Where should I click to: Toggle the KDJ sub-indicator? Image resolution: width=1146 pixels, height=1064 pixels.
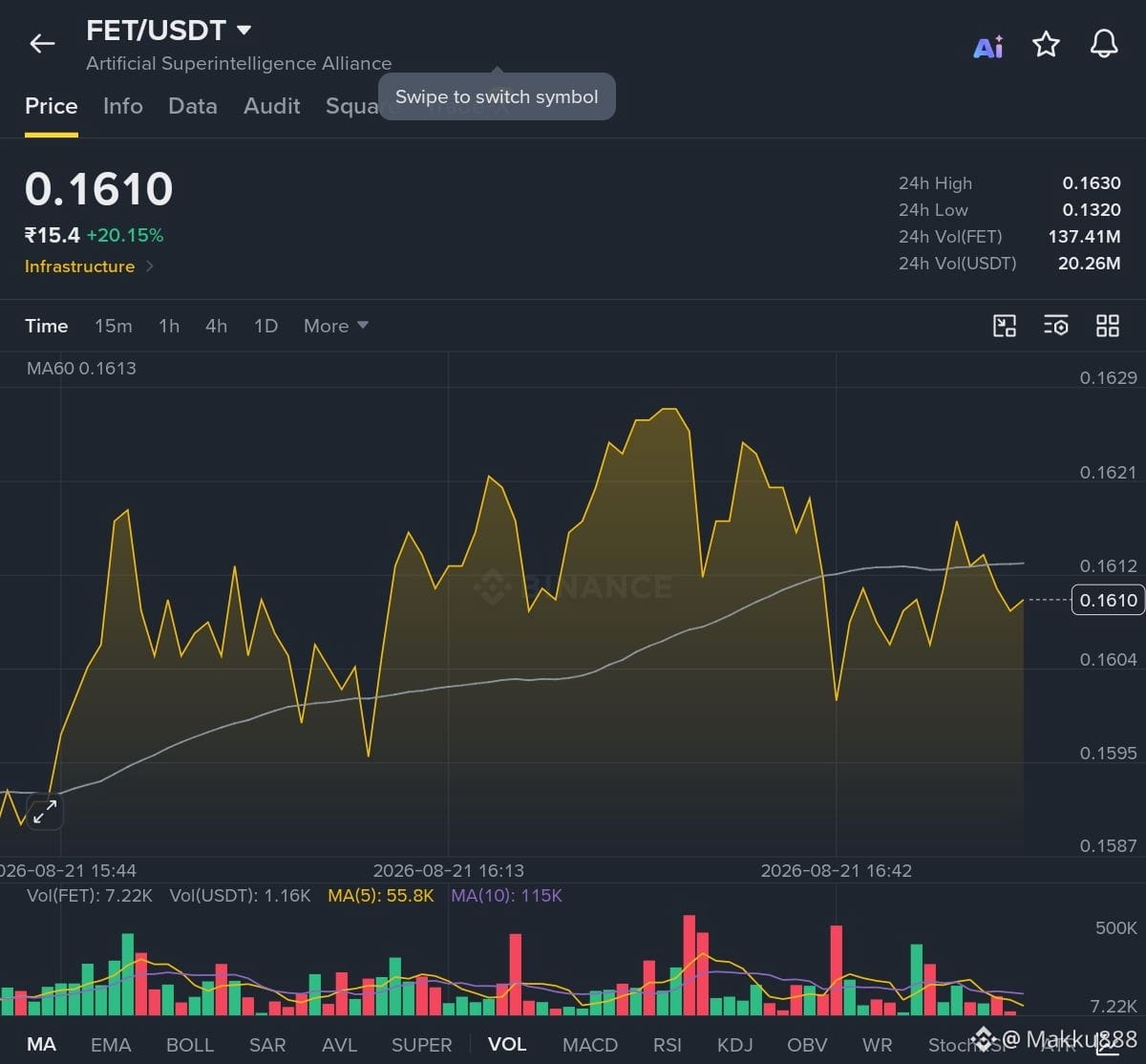(x=735, y=1044)
